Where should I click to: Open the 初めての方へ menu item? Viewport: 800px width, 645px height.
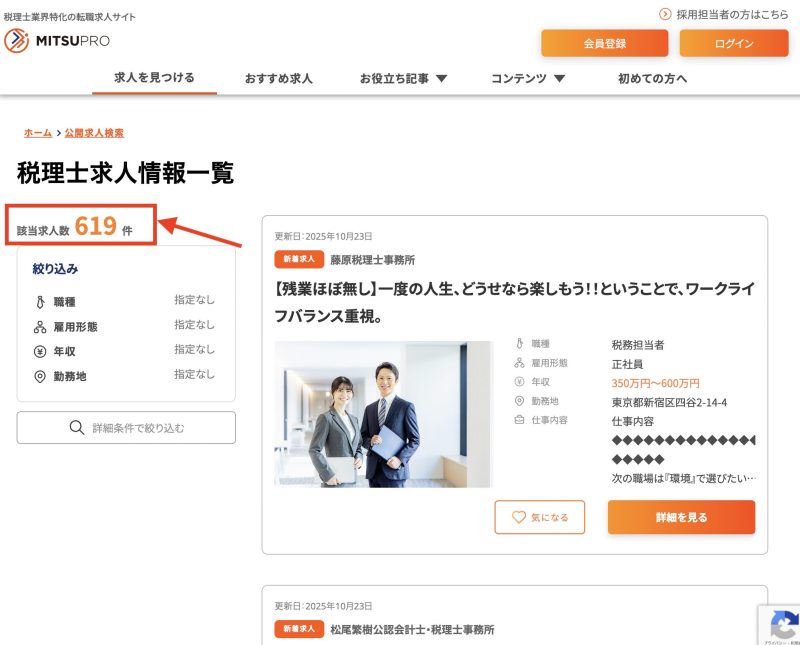[652, 78]
